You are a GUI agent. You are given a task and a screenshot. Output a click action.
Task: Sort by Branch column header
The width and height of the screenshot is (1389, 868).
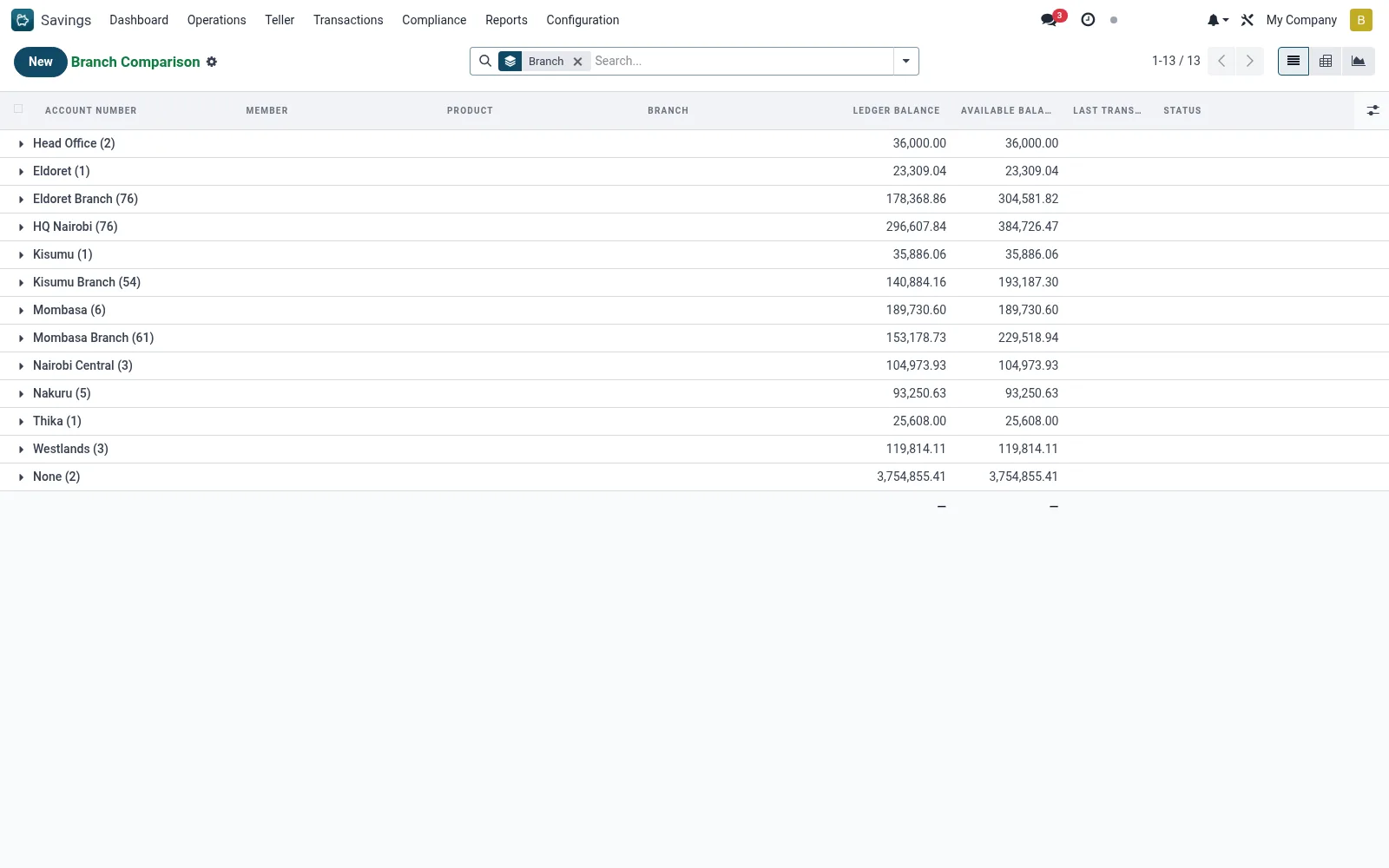click(x=668, y=110)
